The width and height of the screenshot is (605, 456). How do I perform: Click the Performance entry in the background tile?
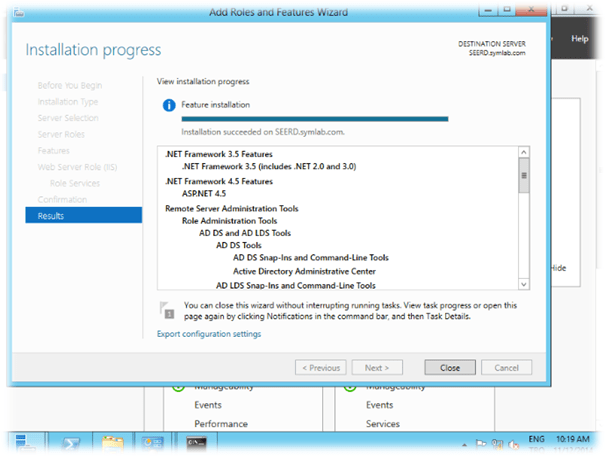(221, 423)
